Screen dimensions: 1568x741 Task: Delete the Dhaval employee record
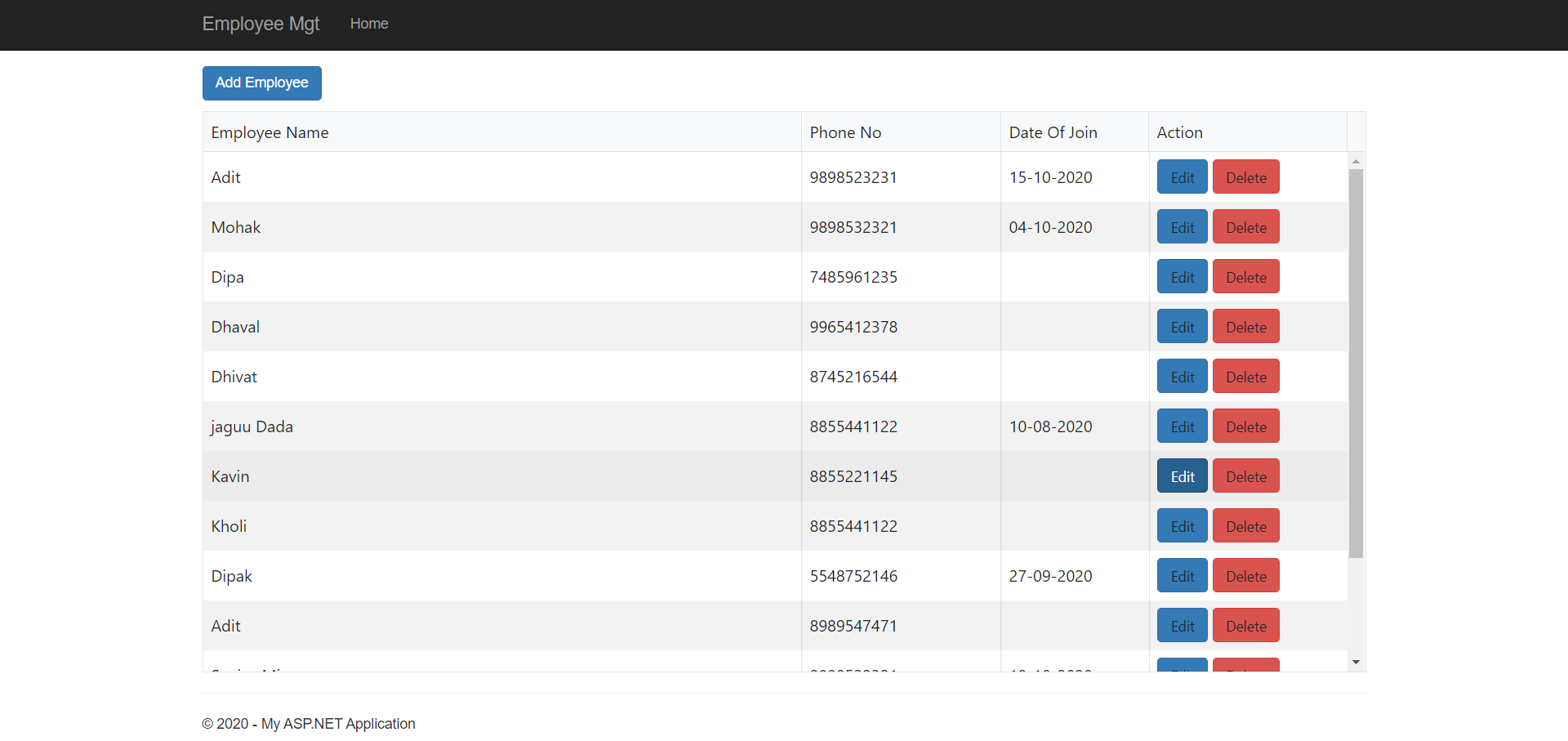(x=1245, y=327)
